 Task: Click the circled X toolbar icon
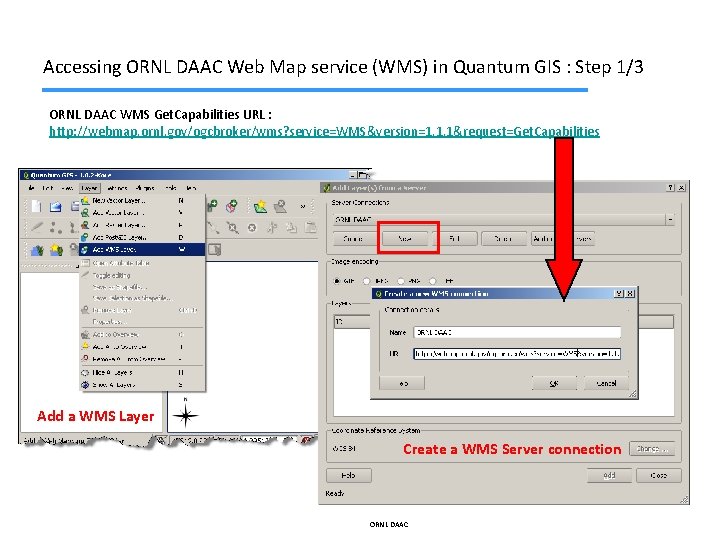[252, 228]
